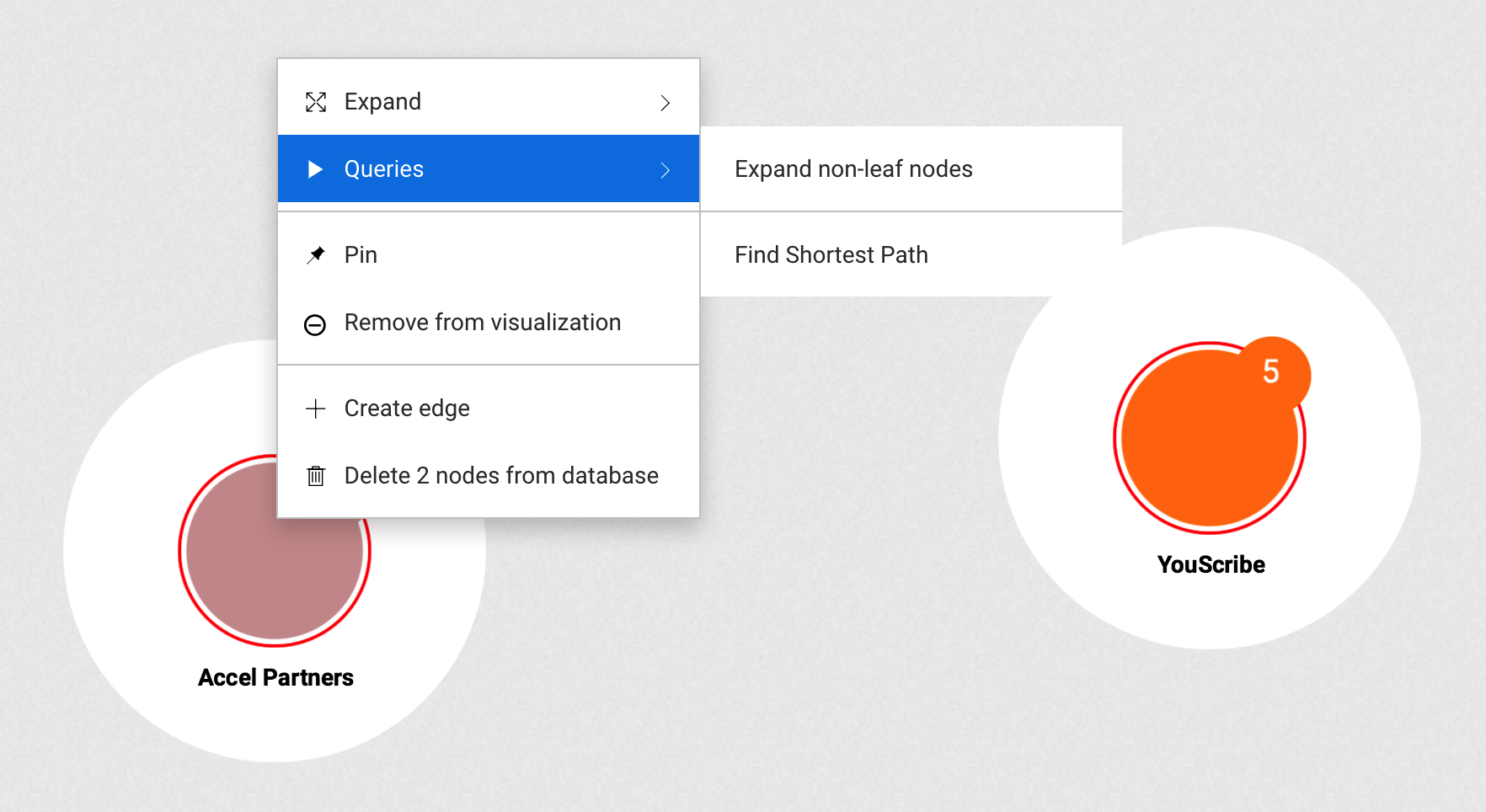Click the trash can delete icon
This screenshot has height=812, width=1486.
pyautogui.click(x=316, y=476)
